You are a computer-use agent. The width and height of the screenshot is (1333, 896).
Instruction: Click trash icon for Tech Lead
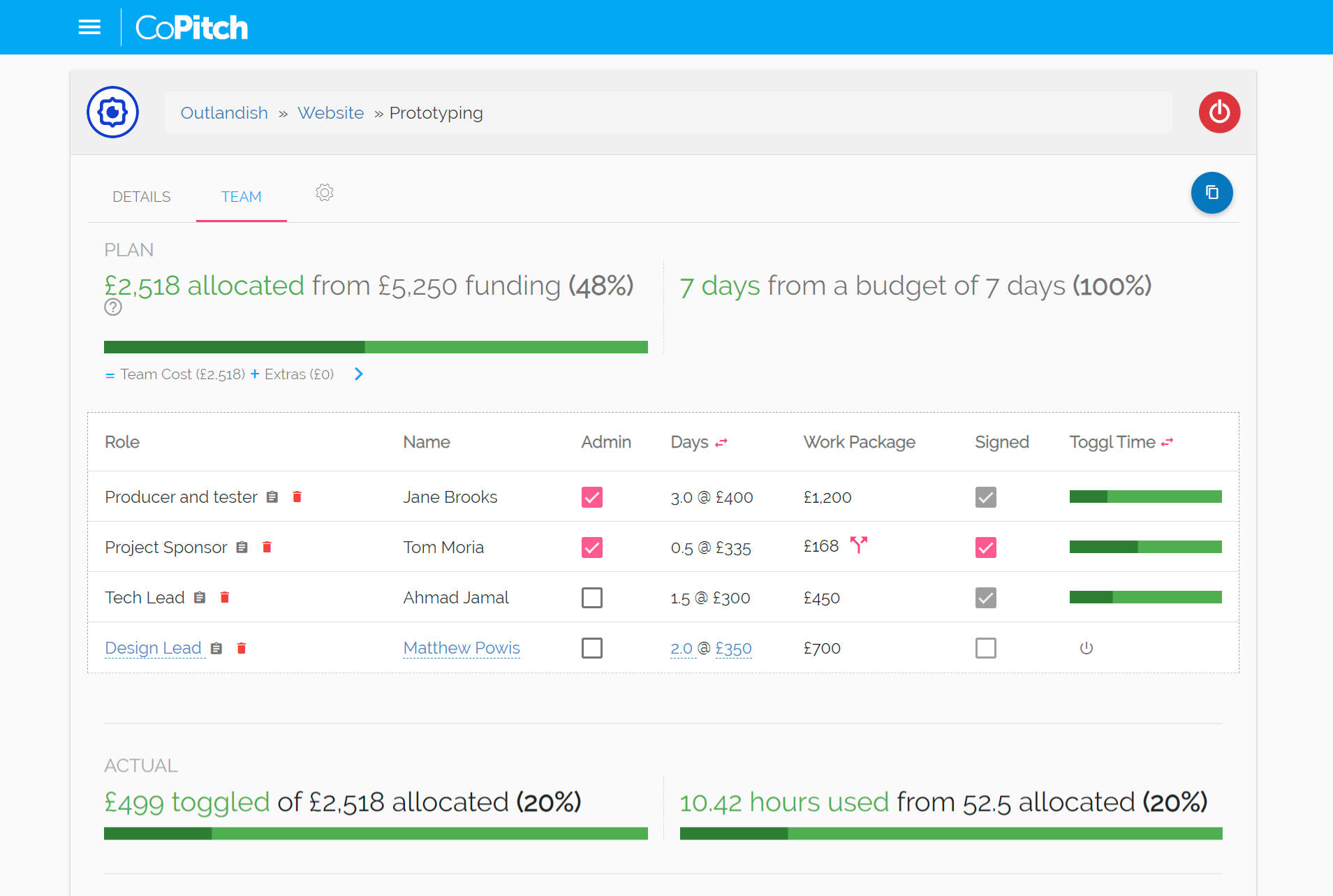click(x=225, y=597)
